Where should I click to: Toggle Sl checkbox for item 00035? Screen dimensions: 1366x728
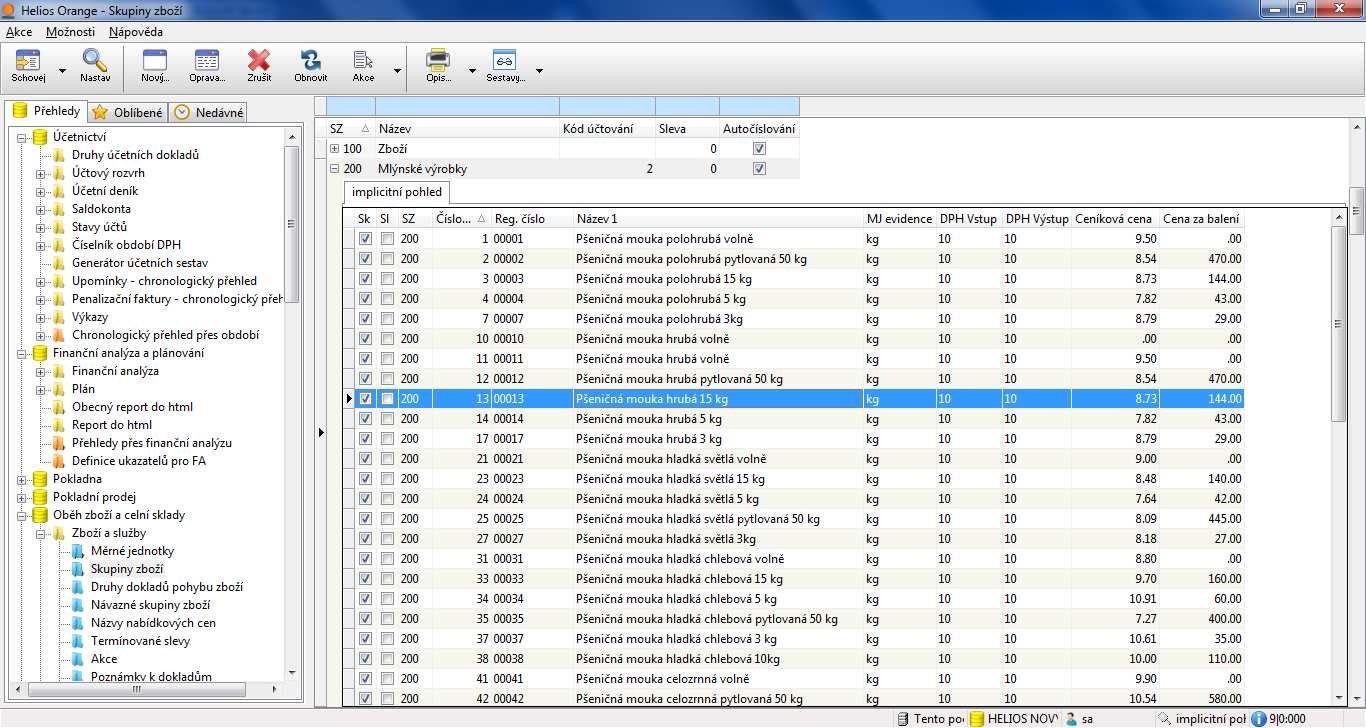pos(387,619)
